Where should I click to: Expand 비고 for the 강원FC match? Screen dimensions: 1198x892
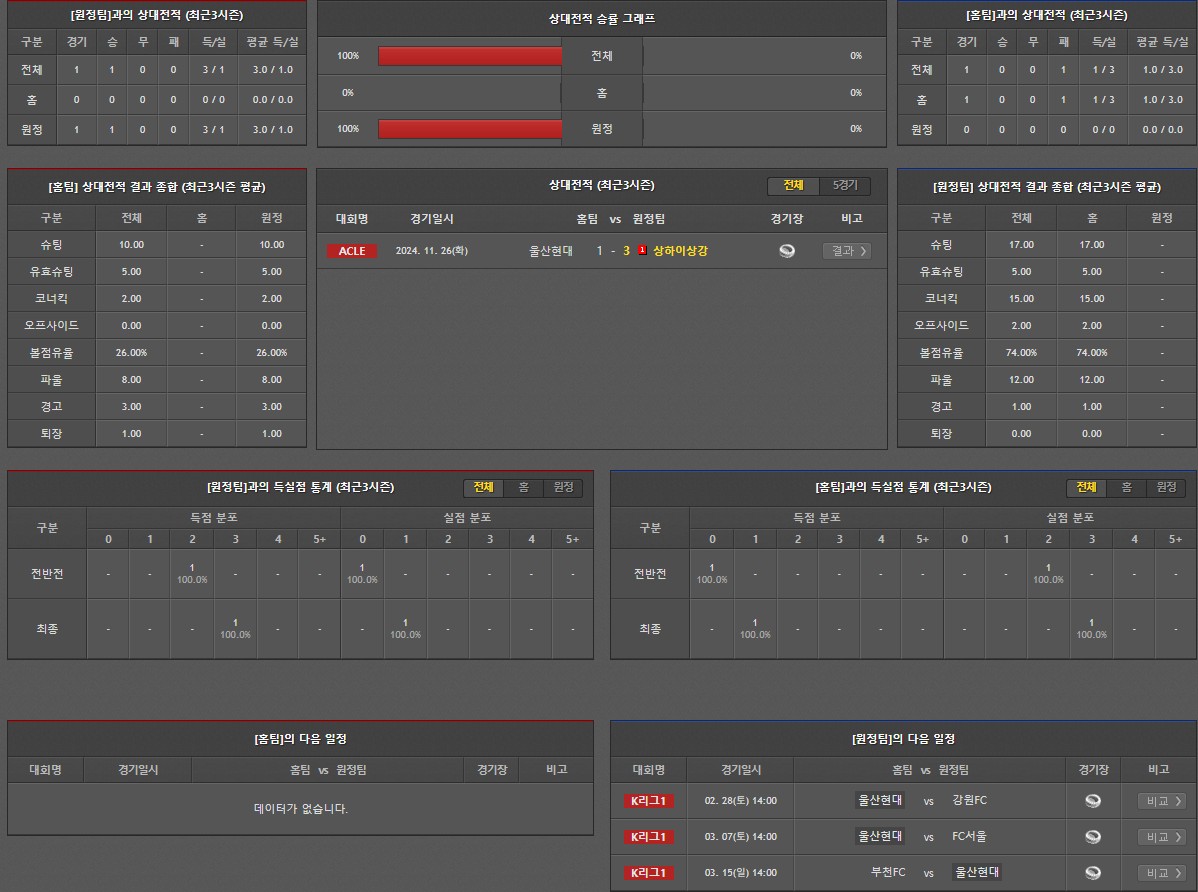[1162, 801]
